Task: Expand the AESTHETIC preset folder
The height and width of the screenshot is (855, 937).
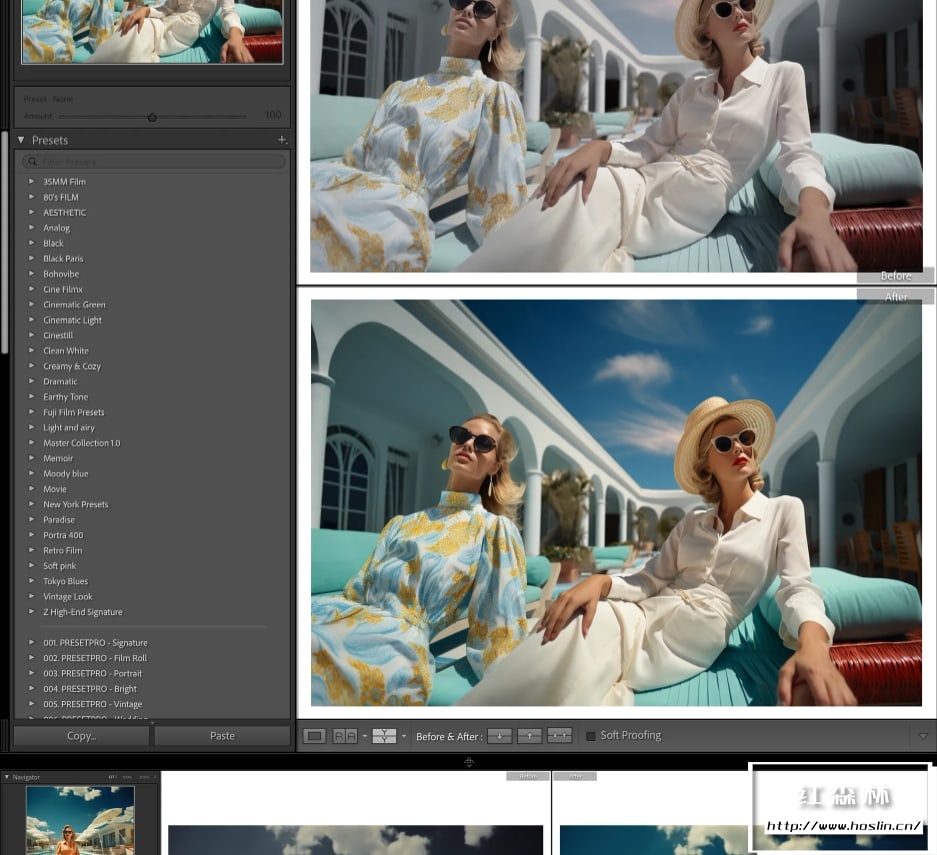Action: pos(32,212)
